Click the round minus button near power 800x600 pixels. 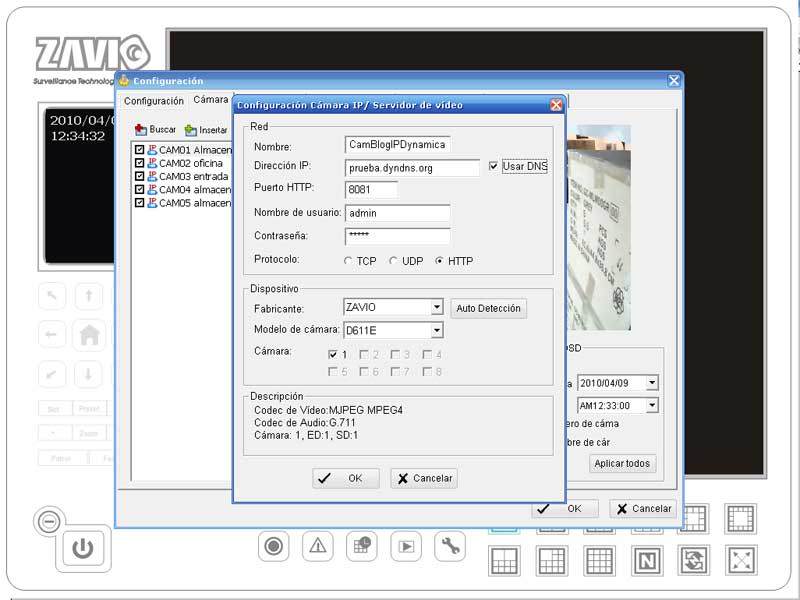(x=49, y=522)
